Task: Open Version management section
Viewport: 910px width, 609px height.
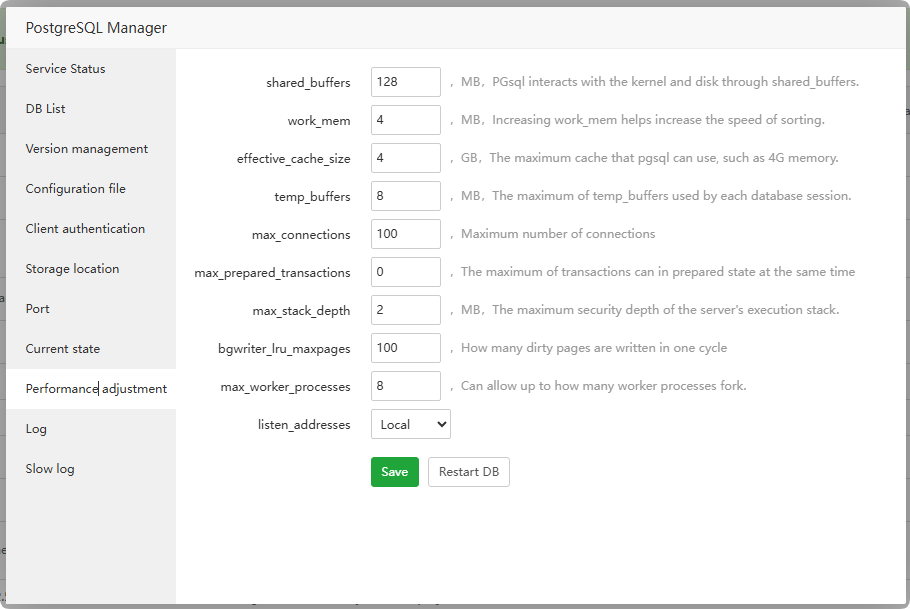Action: pos(87,149)
